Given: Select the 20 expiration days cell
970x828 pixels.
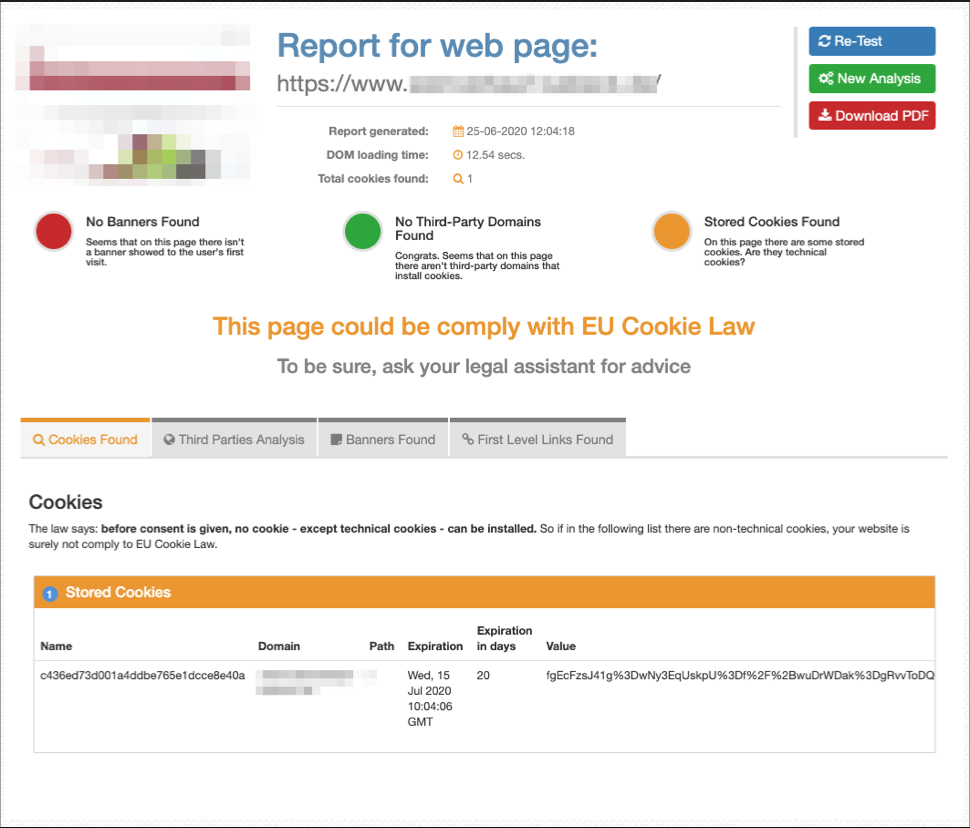Looking at the screenshot, I should click(x=483, y=675).
